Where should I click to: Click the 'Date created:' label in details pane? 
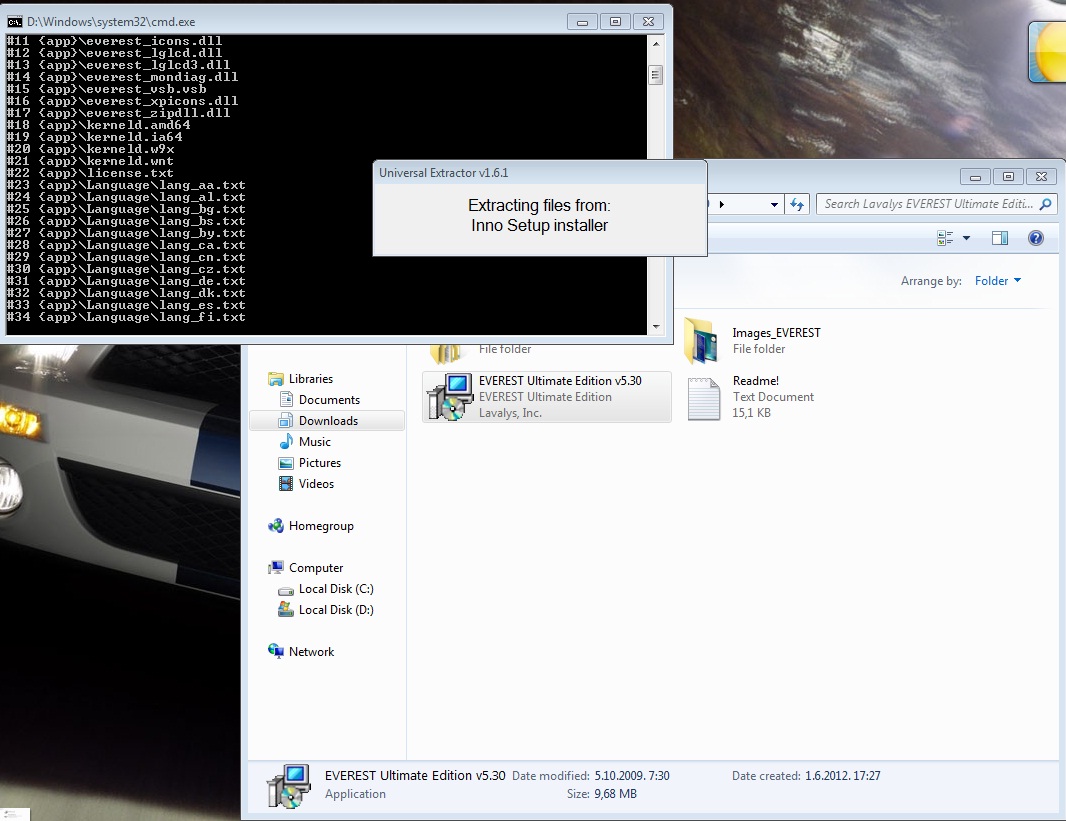(x=766, y=776)
